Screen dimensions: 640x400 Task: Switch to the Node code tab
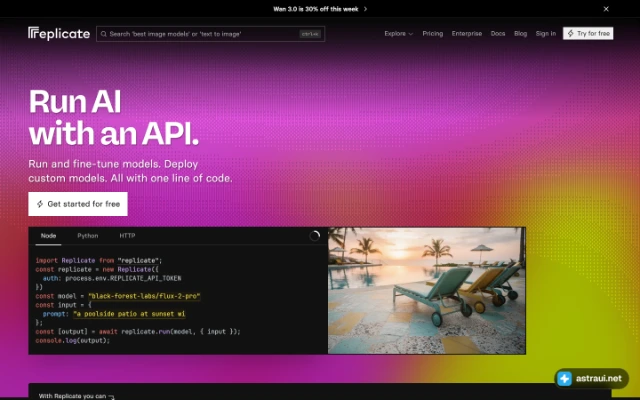[48, 236]
